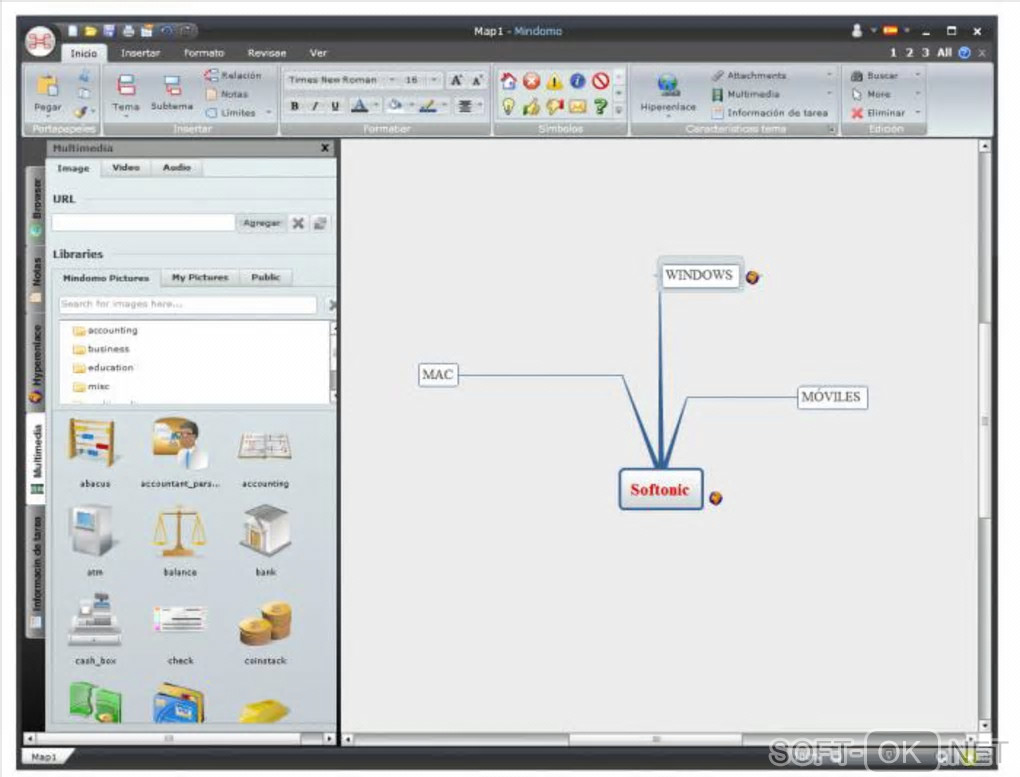Open Información de tarea
The width and height of the screenshot is (1020, 777).
pos(770,113)
